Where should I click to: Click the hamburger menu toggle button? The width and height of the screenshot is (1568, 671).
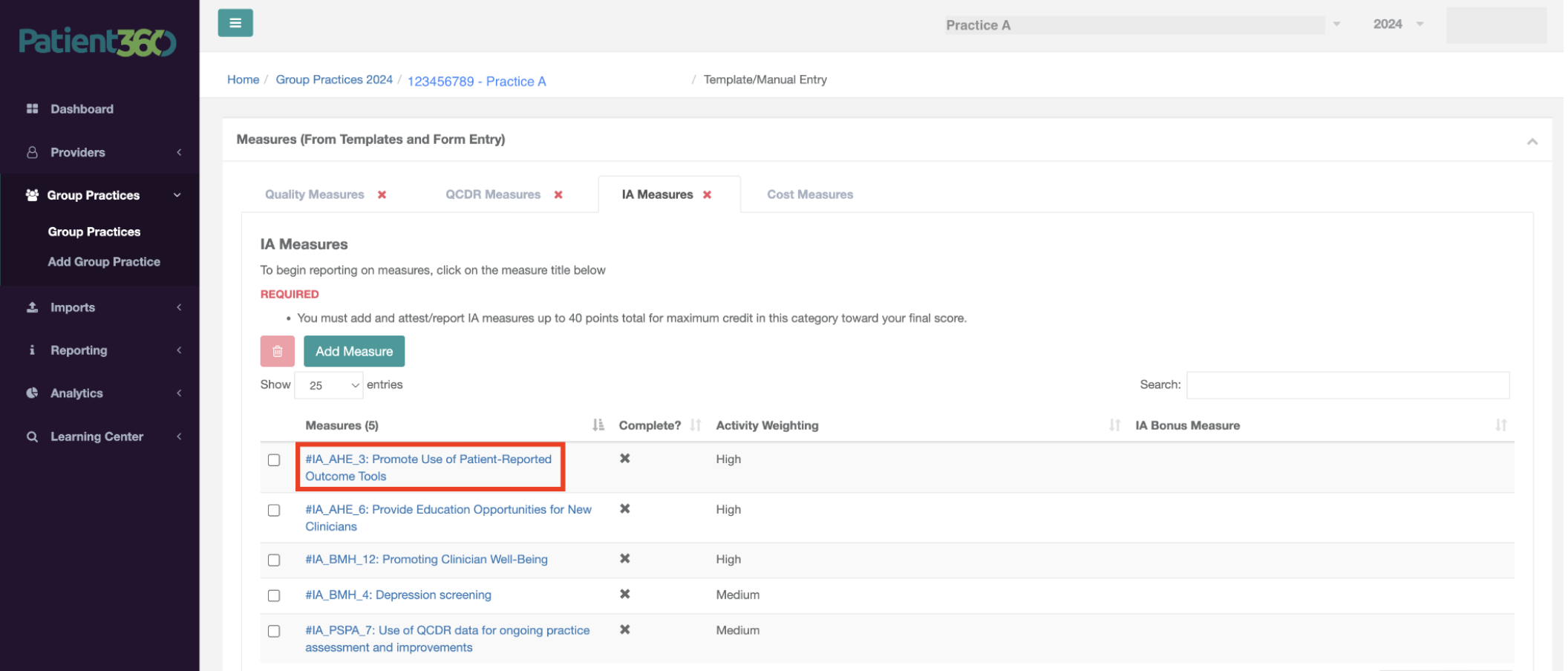coord(235,23)
